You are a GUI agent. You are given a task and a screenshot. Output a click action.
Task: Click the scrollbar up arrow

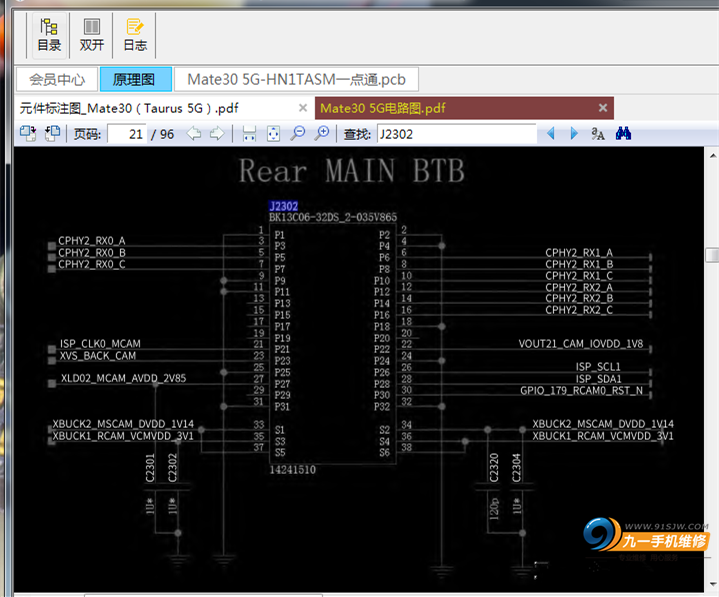coord(713,156)
